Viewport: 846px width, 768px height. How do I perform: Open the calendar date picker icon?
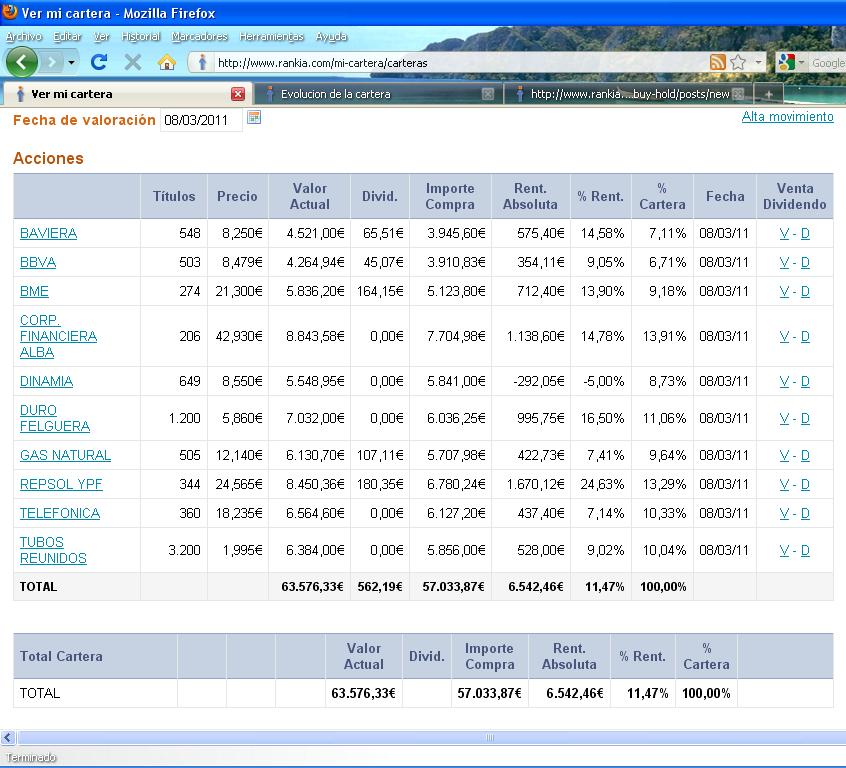click(254, 118)
